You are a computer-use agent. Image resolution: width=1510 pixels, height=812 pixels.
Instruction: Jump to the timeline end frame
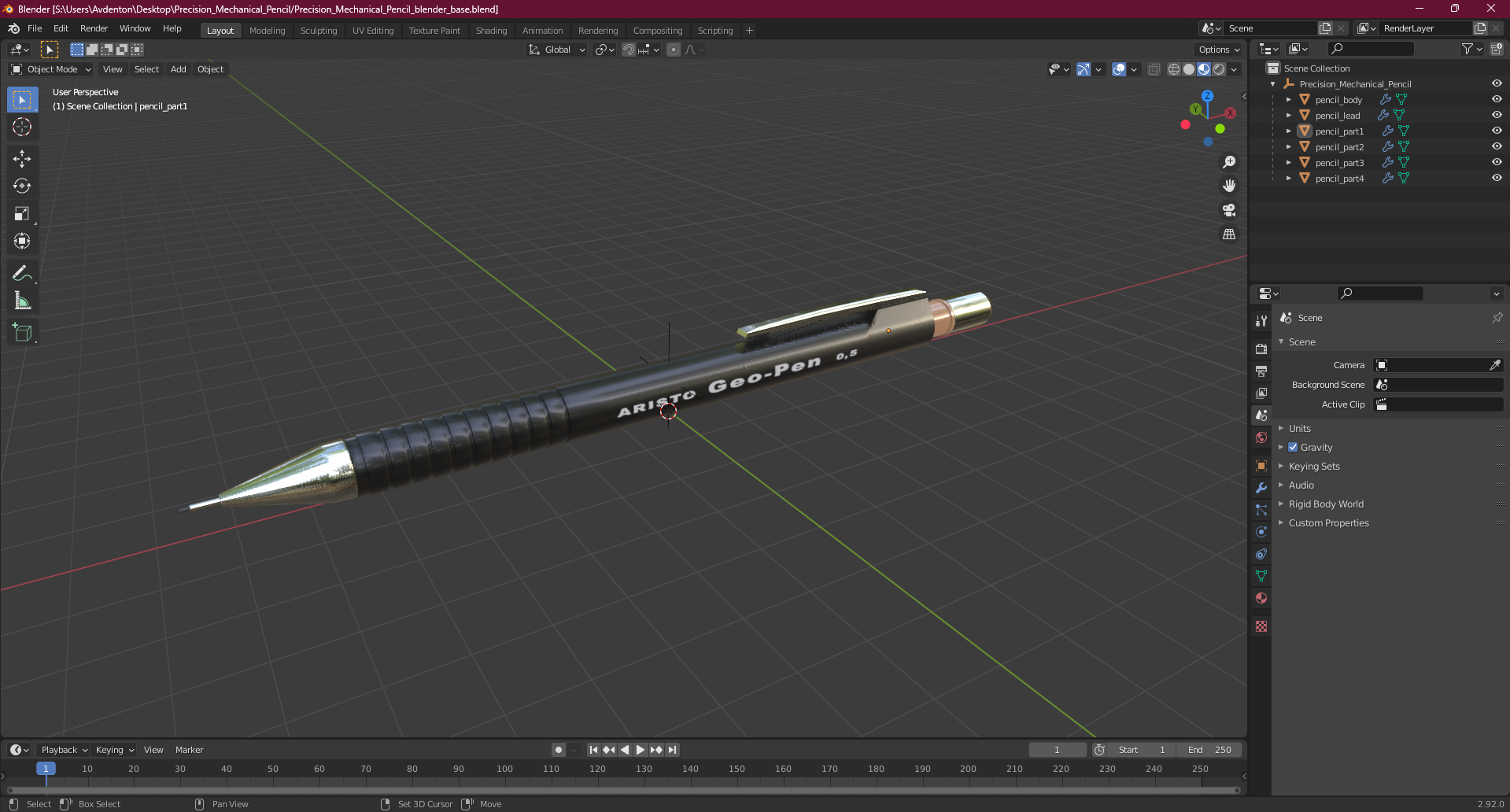[x=672, y=750]
